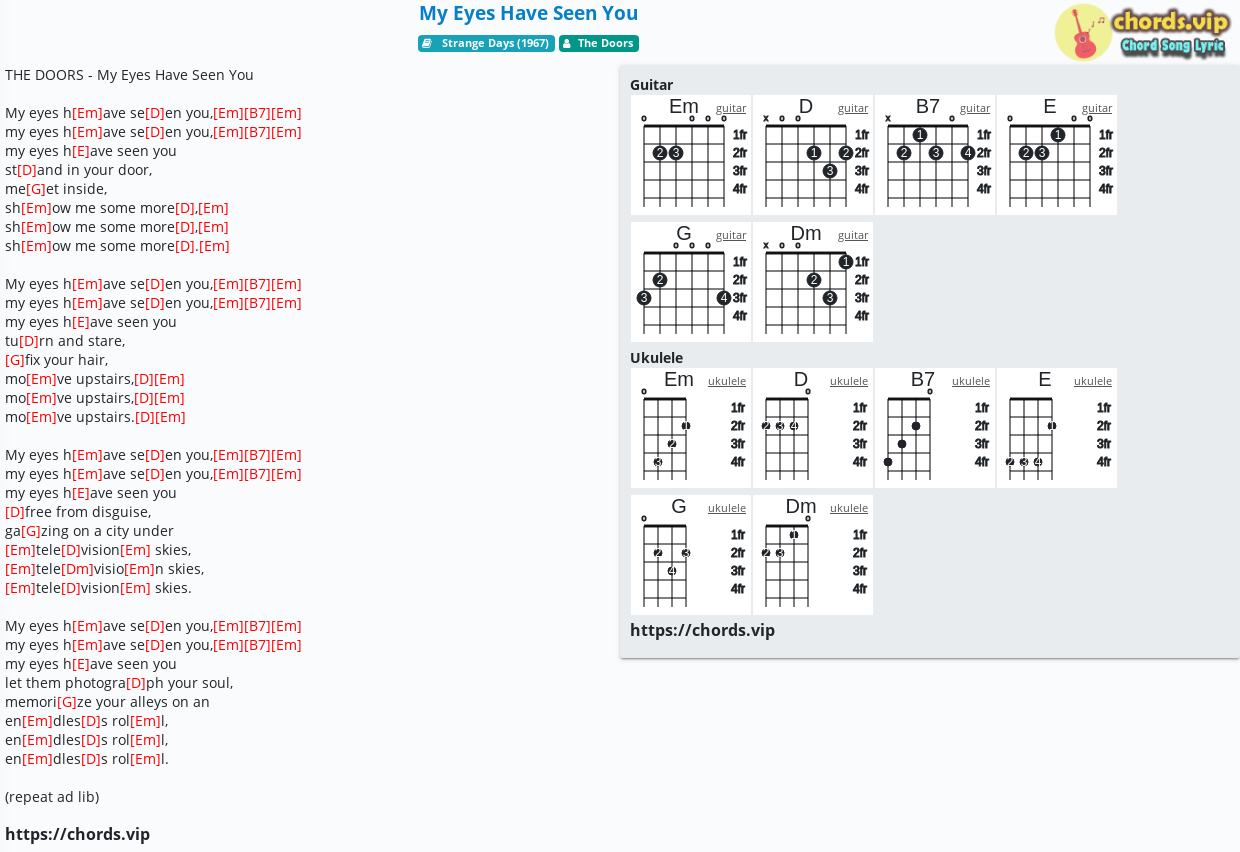
Task: Open the G ukulele chord diagram
Action: pos(691,555)
